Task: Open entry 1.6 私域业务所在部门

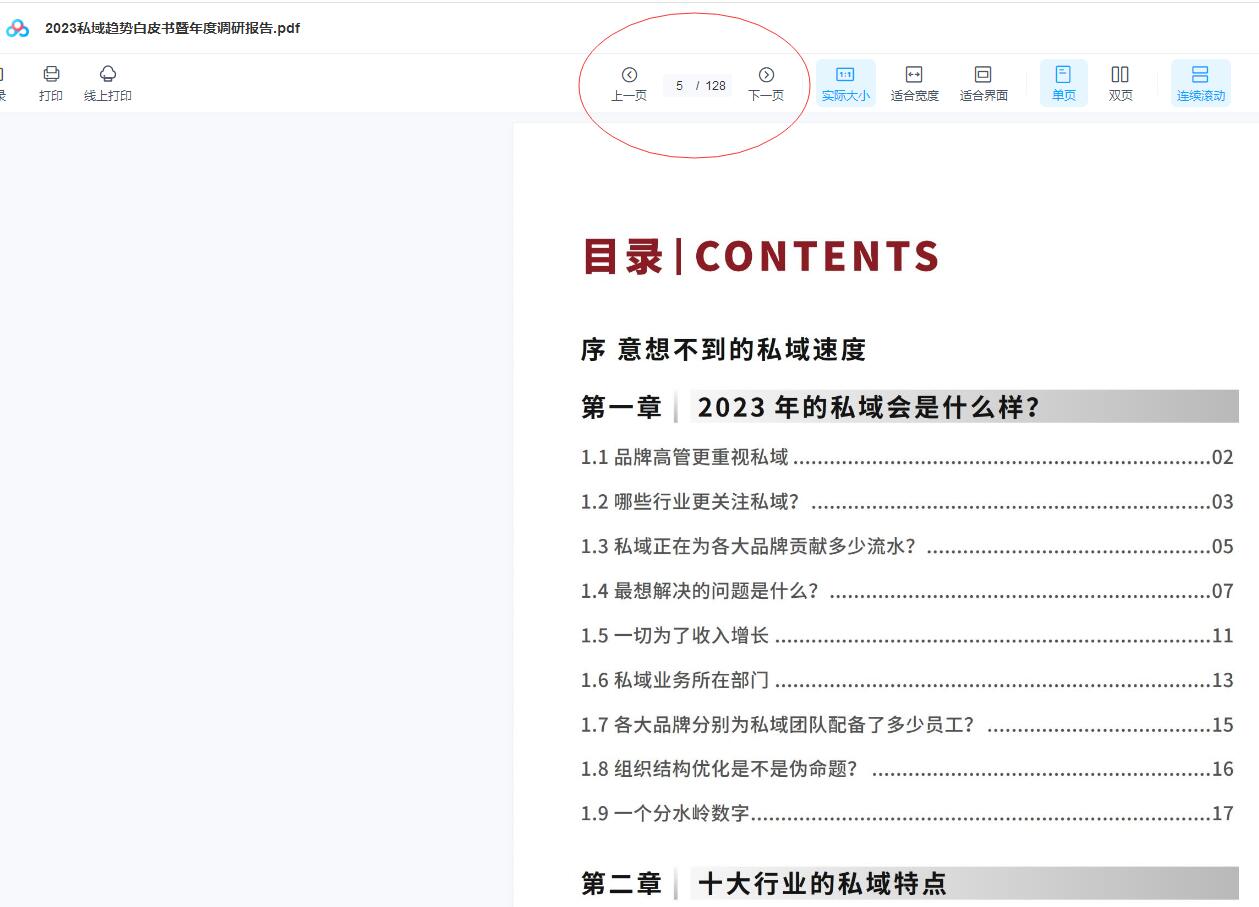Action: [690, 680]
